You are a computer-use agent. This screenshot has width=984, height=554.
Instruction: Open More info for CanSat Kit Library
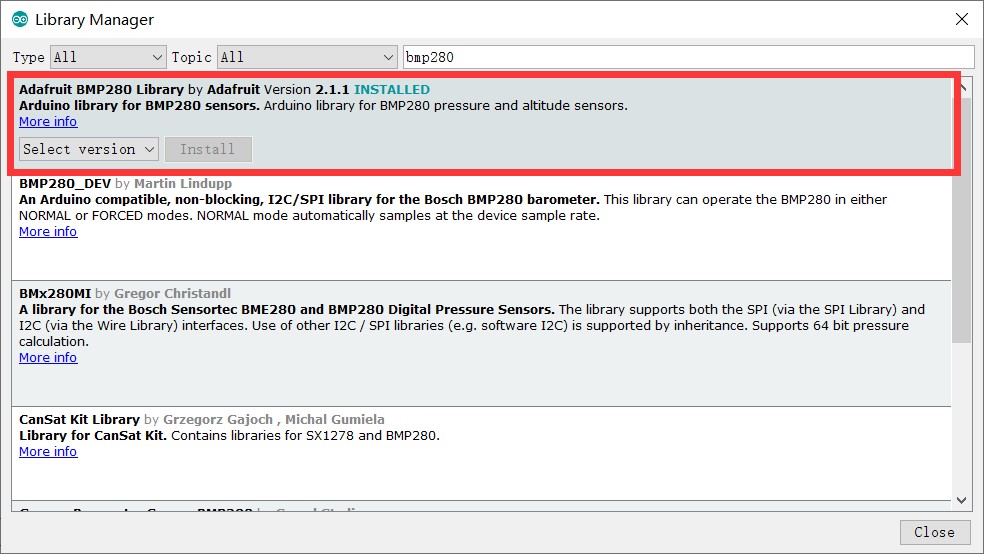point(48,452)
